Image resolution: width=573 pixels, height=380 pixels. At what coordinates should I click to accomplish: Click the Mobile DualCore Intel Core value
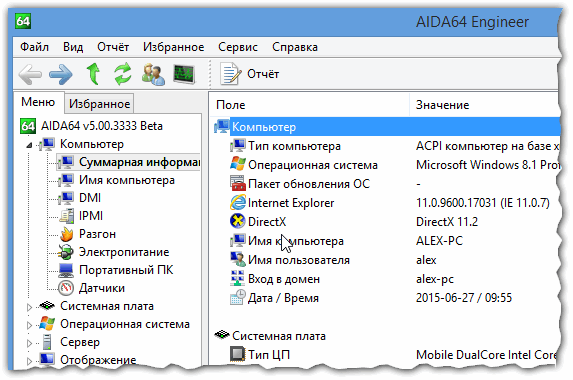[486, 355]
